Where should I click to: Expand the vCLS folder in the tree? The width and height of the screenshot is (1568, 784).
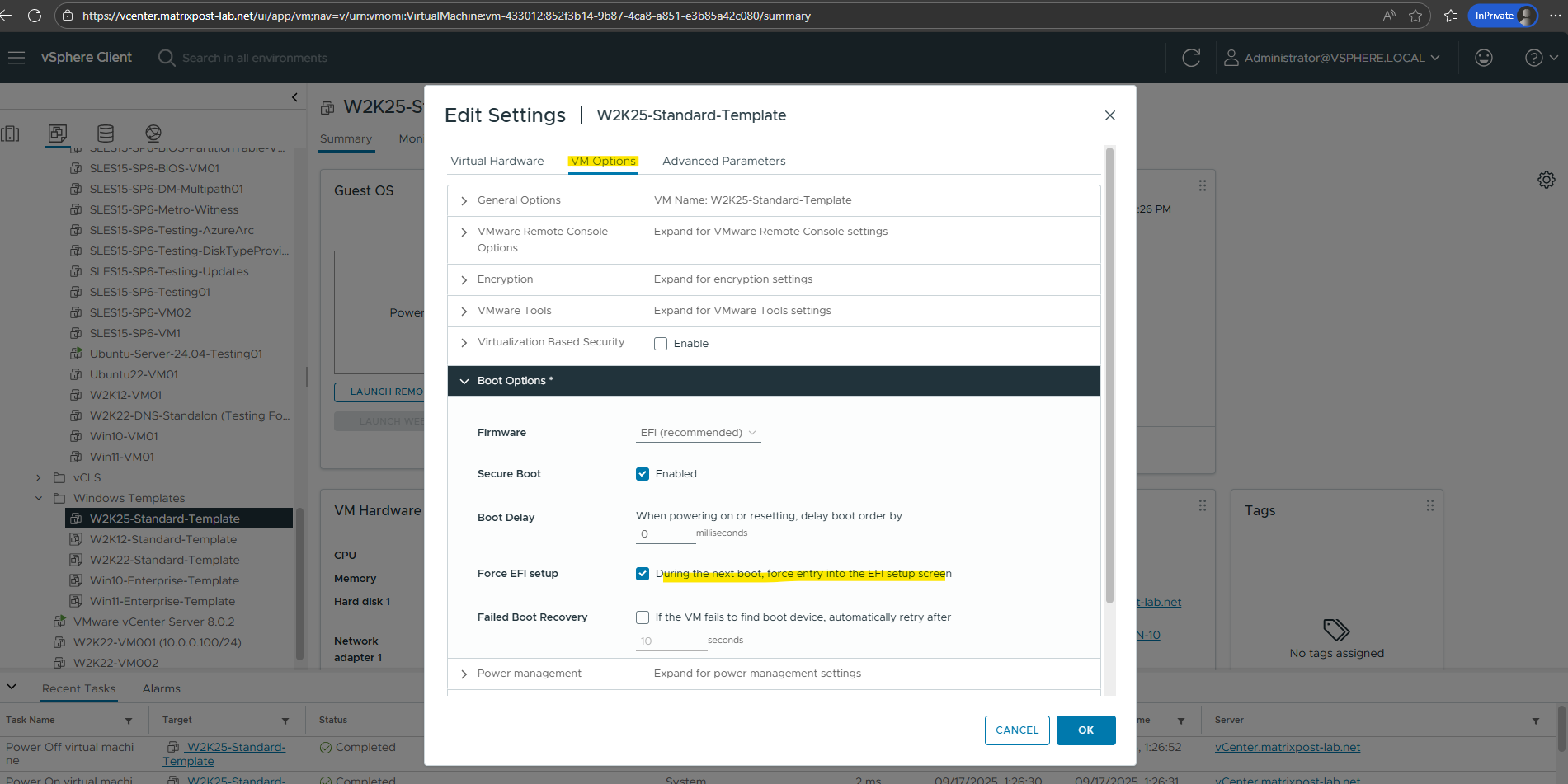(38, 477)
